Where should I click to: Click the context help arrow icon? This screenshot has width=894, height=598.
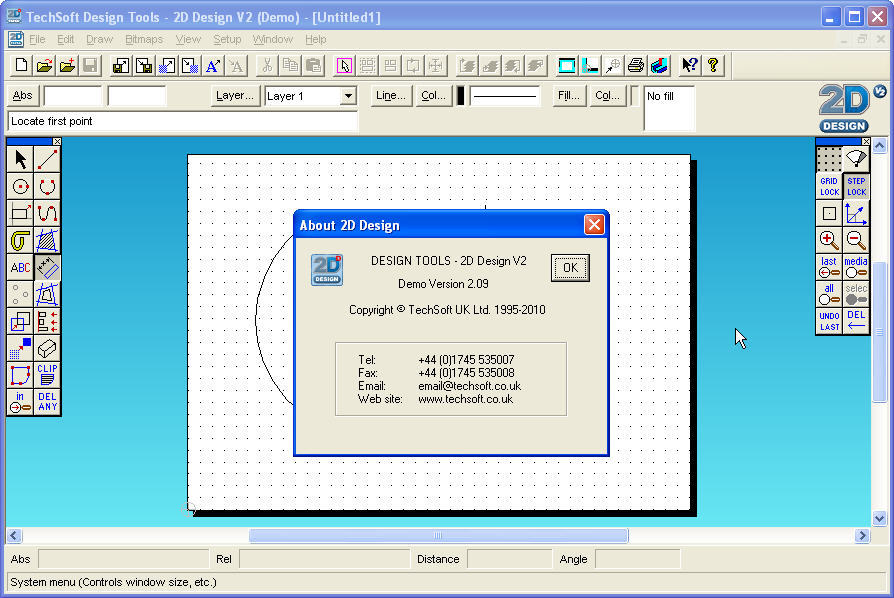tap(688, 64)
